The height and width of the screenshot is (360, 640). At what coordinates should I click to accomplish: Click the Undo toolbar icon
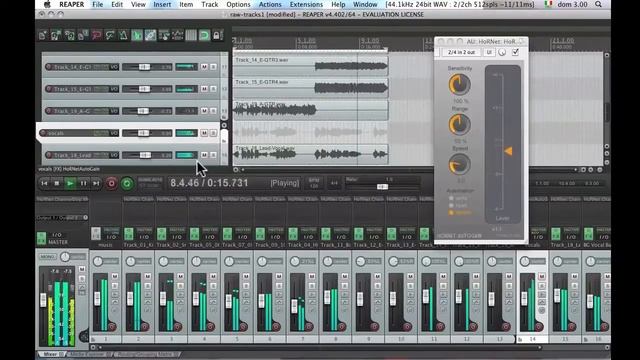[x=96, y=36]
